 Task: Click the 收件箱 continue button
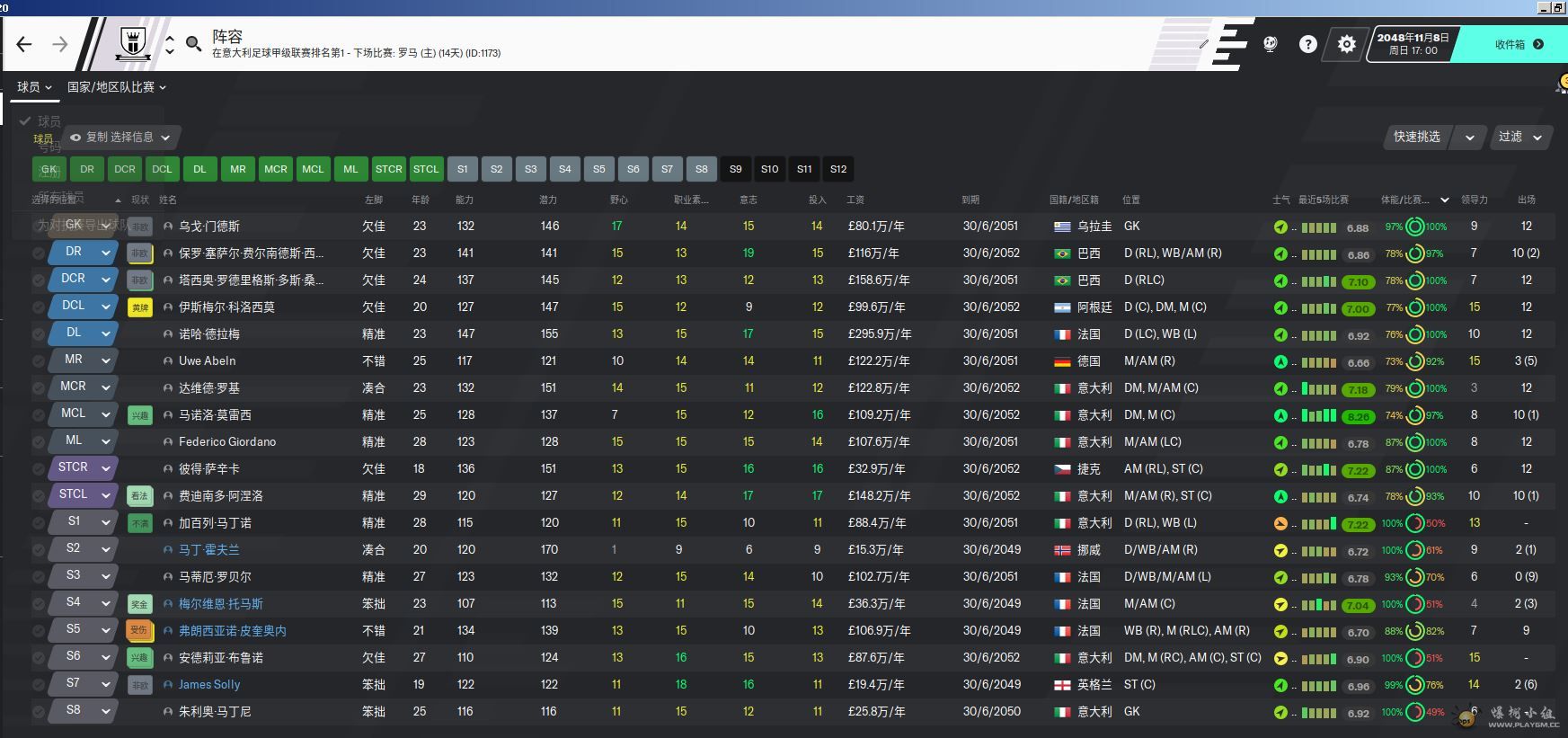tap(1518, 44)
